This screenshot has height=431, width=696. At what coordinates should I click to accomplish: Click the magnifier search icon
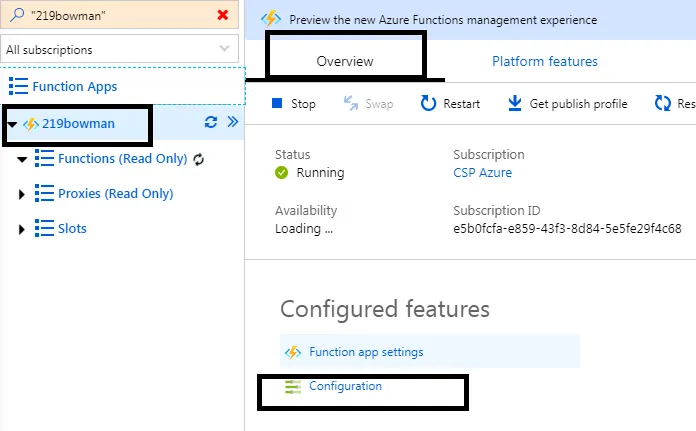coord(17,15)
